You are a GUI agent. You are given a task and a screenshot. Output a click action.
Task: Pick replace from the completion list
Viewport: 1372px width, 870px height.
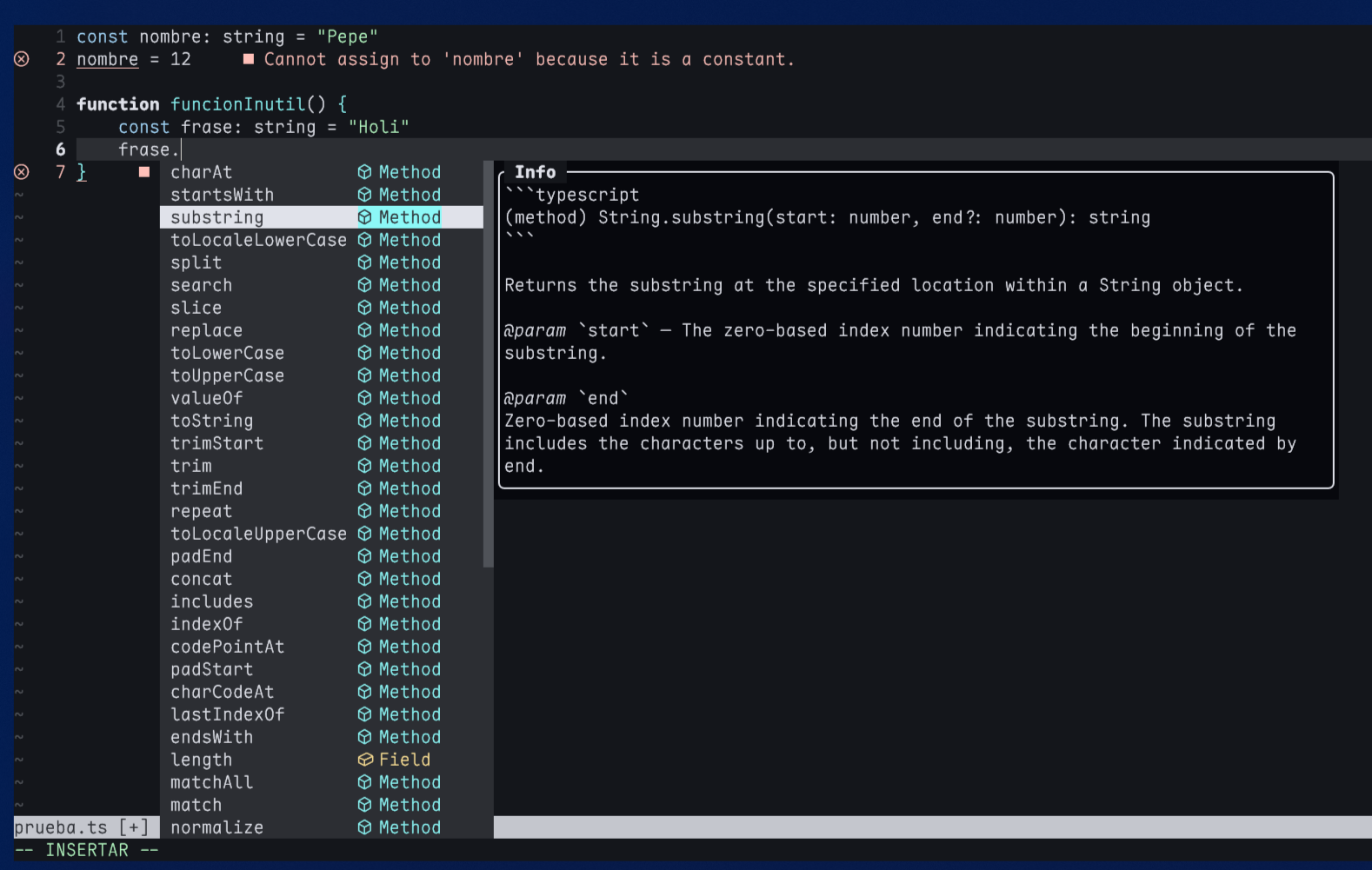pyautogui.click(x=206, y=330)
